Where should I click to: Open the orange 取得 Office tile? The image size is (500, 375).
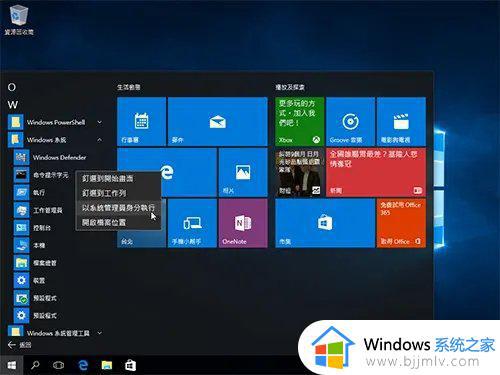[x=401, y=223]
